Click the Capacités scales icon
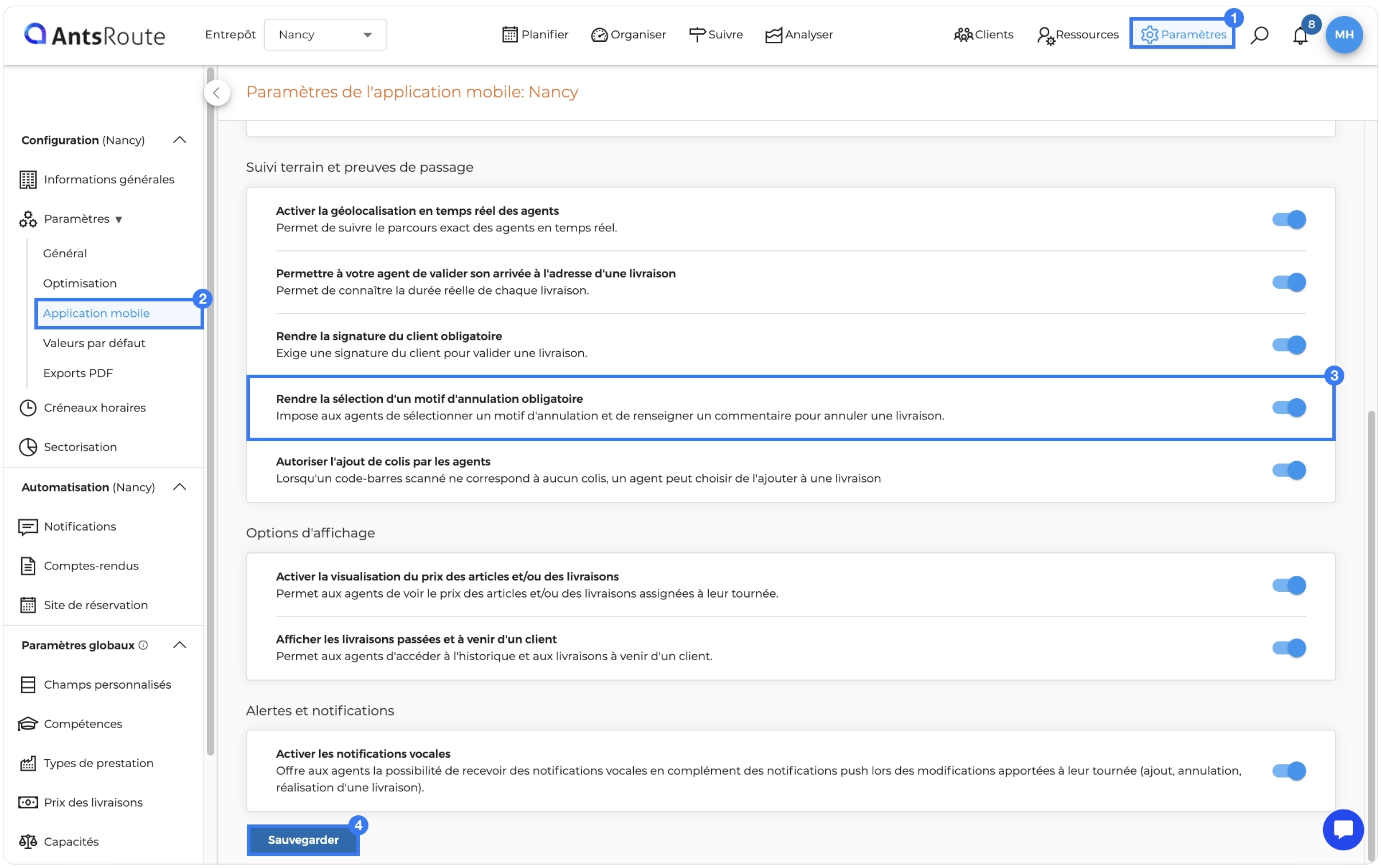 click(28, 841)
